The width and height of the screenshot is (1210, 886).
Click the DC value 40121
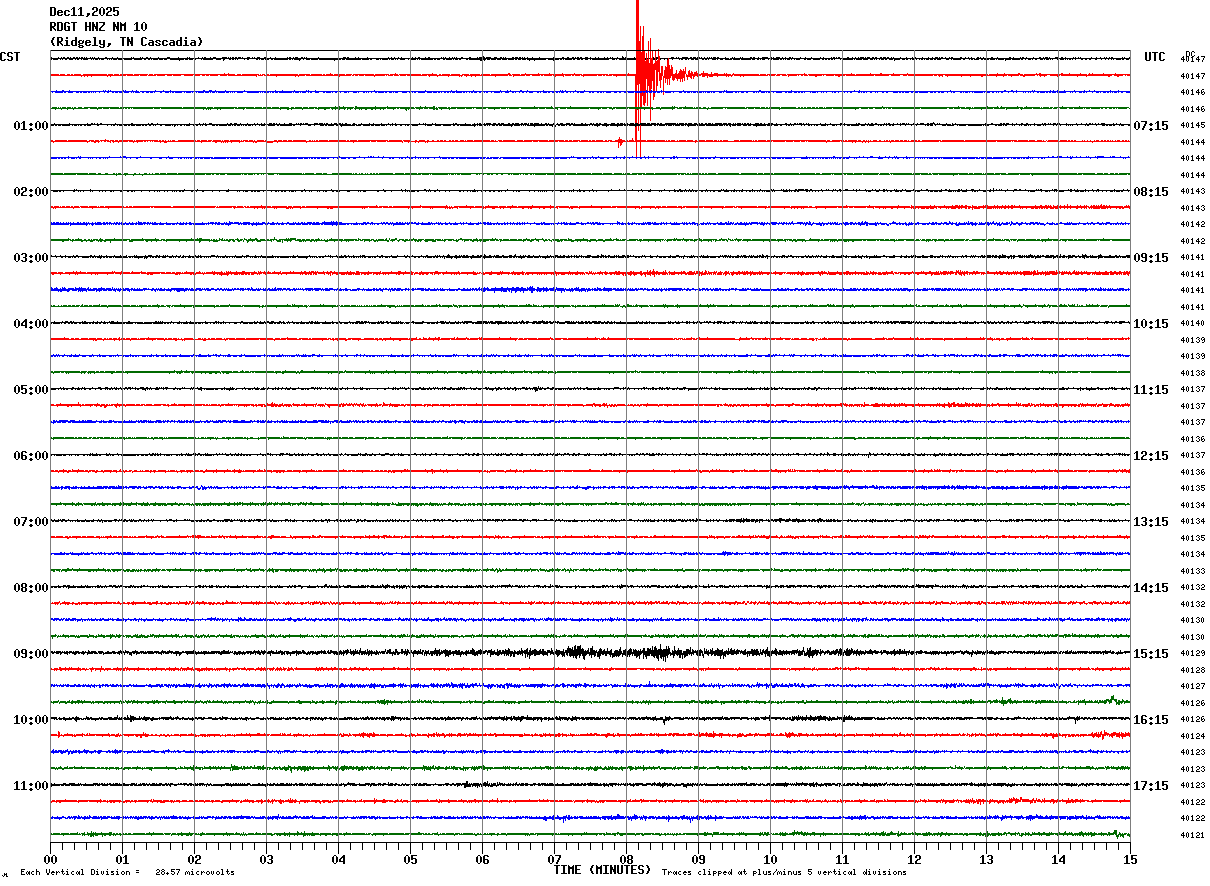click(1192, 835)
